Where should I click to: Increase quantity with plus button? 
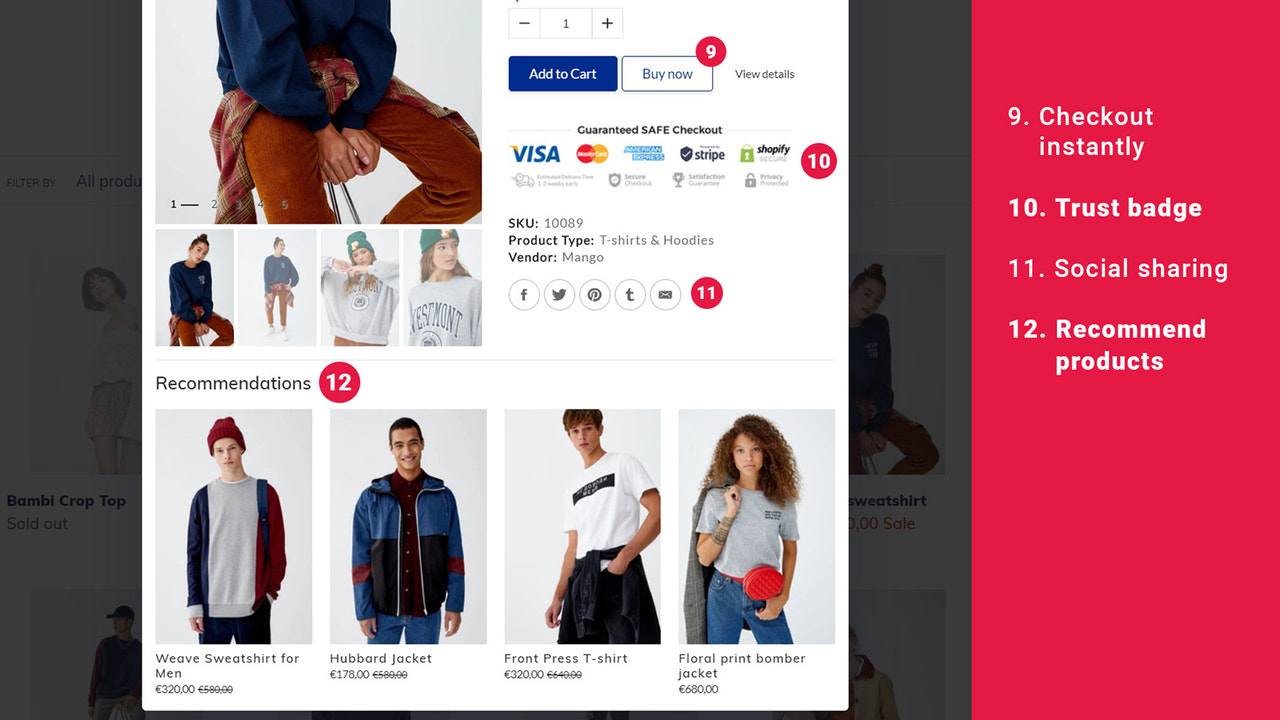607,23
